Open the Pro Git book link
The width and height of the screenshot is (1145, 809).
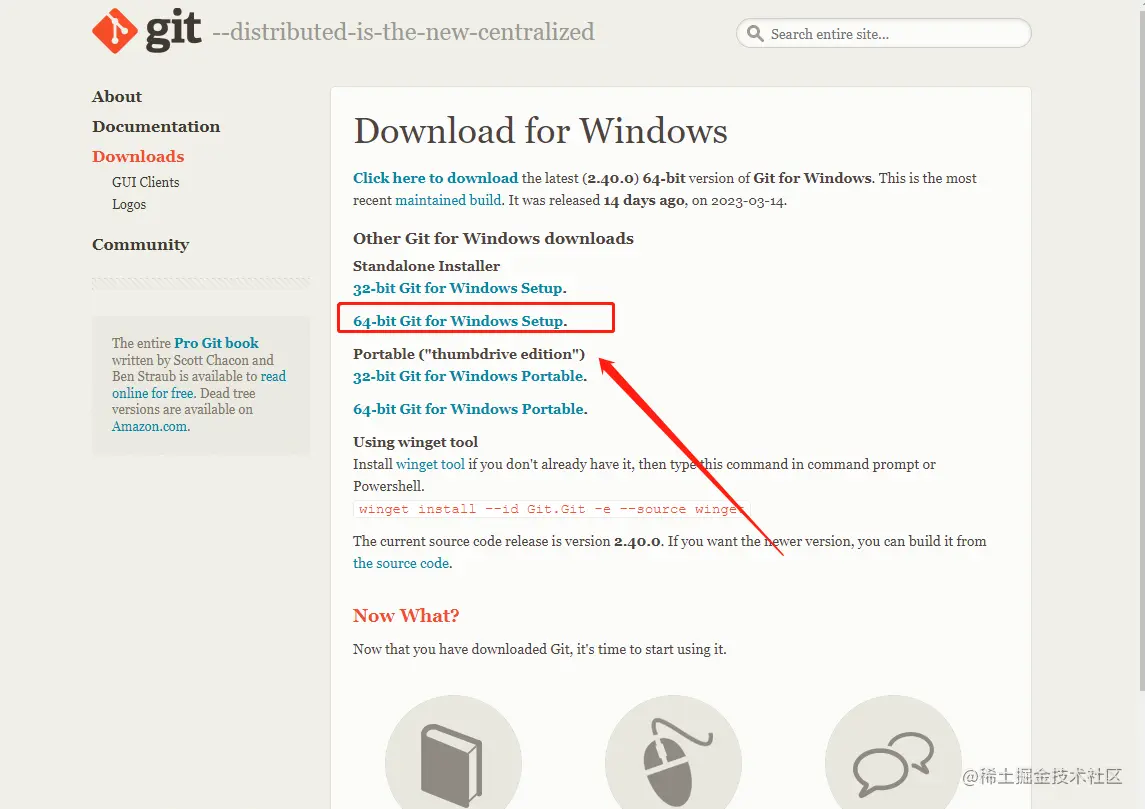coord(216,342)
